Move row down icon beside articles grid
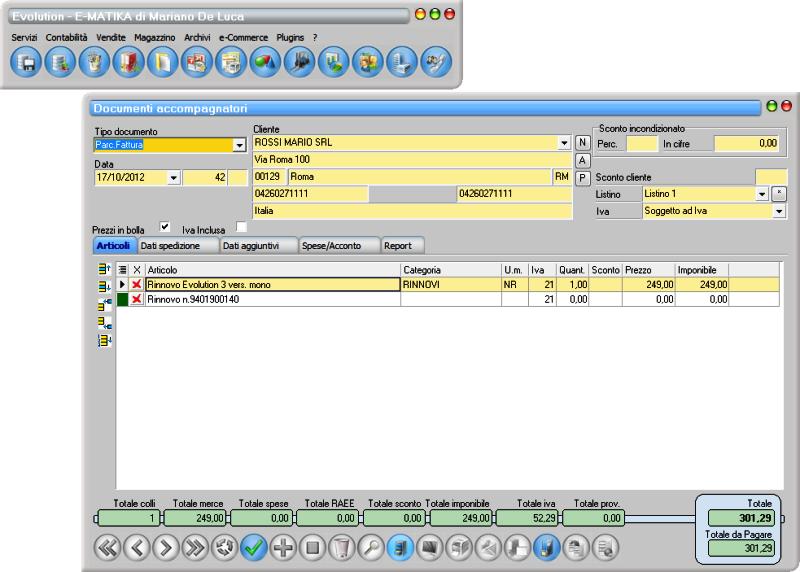 (x=104, y=286)
